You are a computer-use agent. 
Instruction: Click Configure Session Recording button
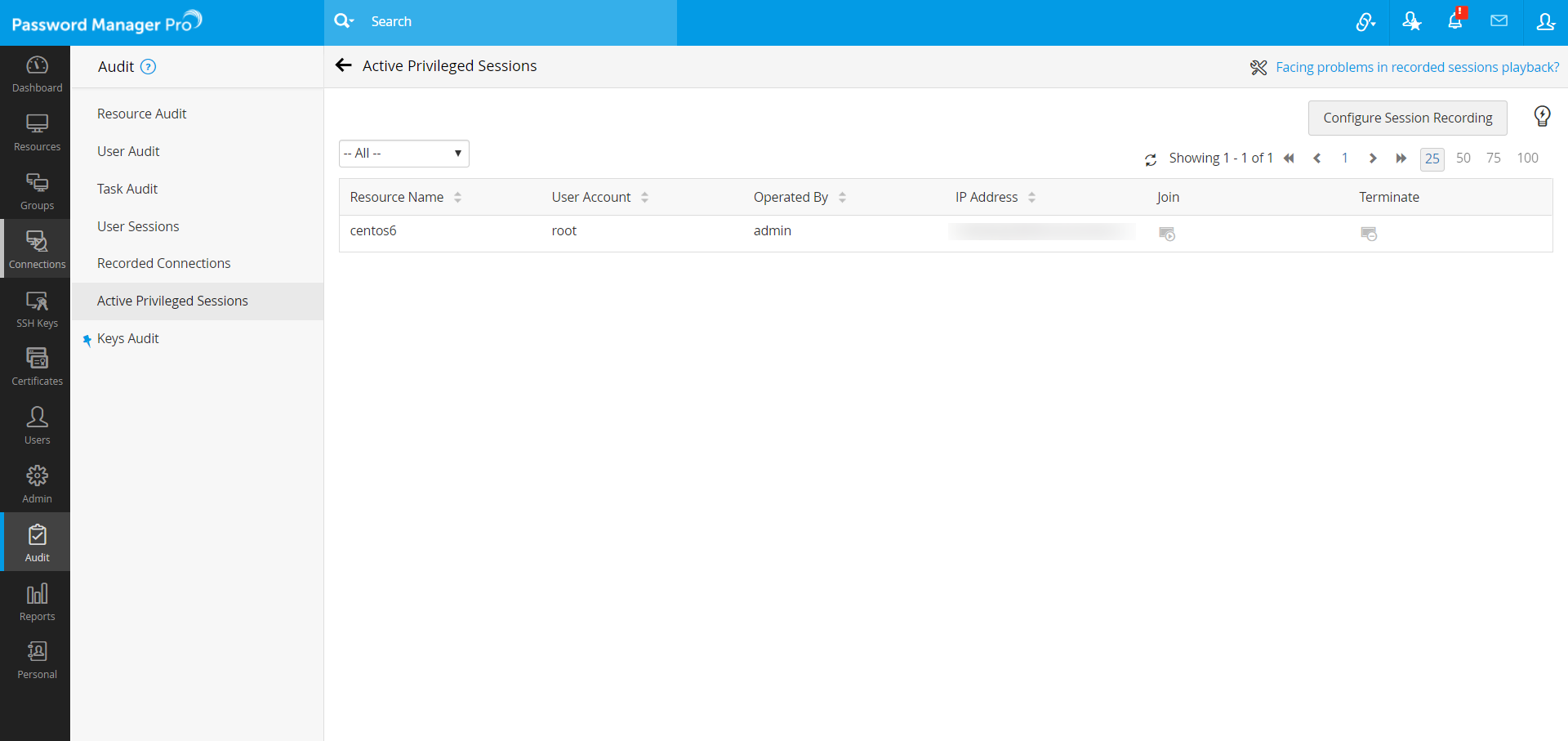[x=1408, y=118]
